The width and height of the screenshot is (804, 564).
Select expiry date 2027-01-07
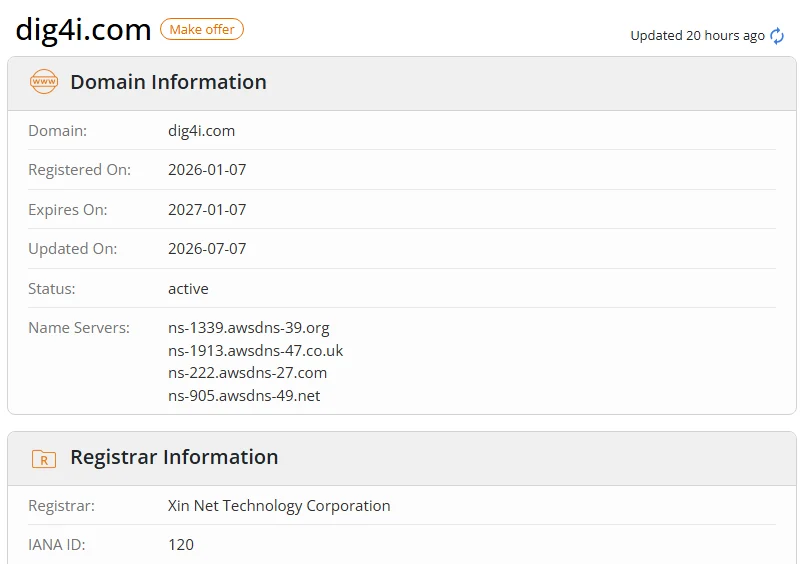click(207, 210)
